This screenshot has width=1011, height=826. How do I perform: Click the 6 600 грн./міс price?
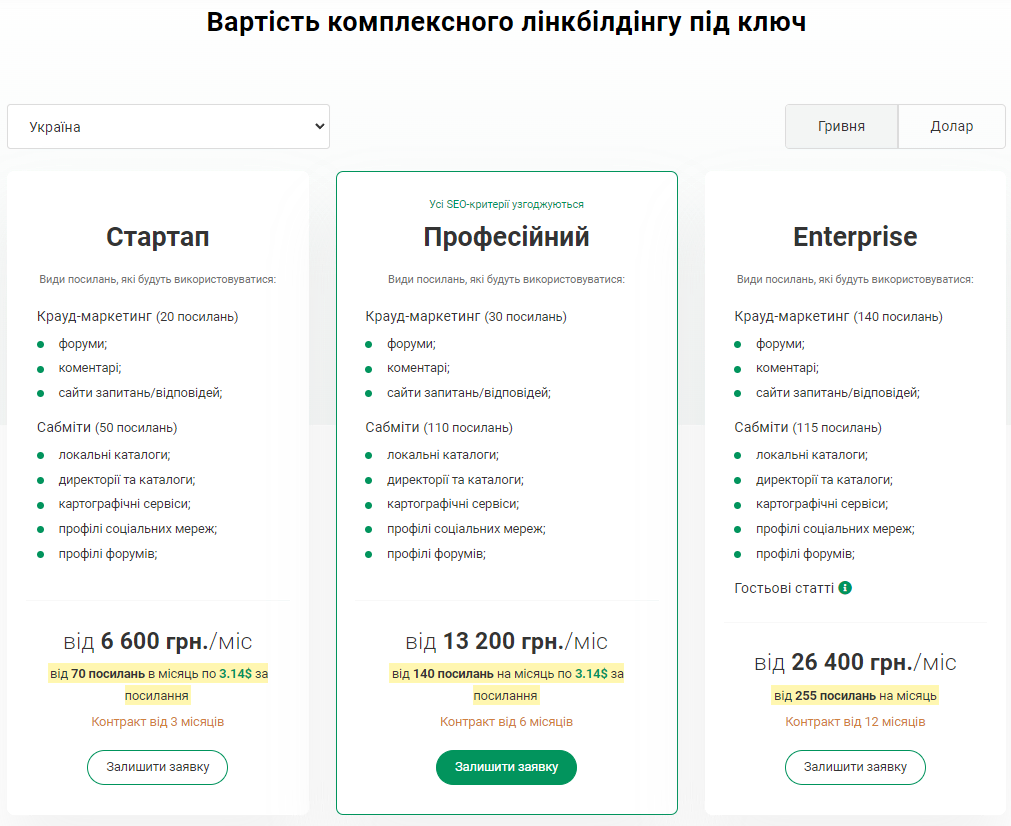[x=158, y=641]
